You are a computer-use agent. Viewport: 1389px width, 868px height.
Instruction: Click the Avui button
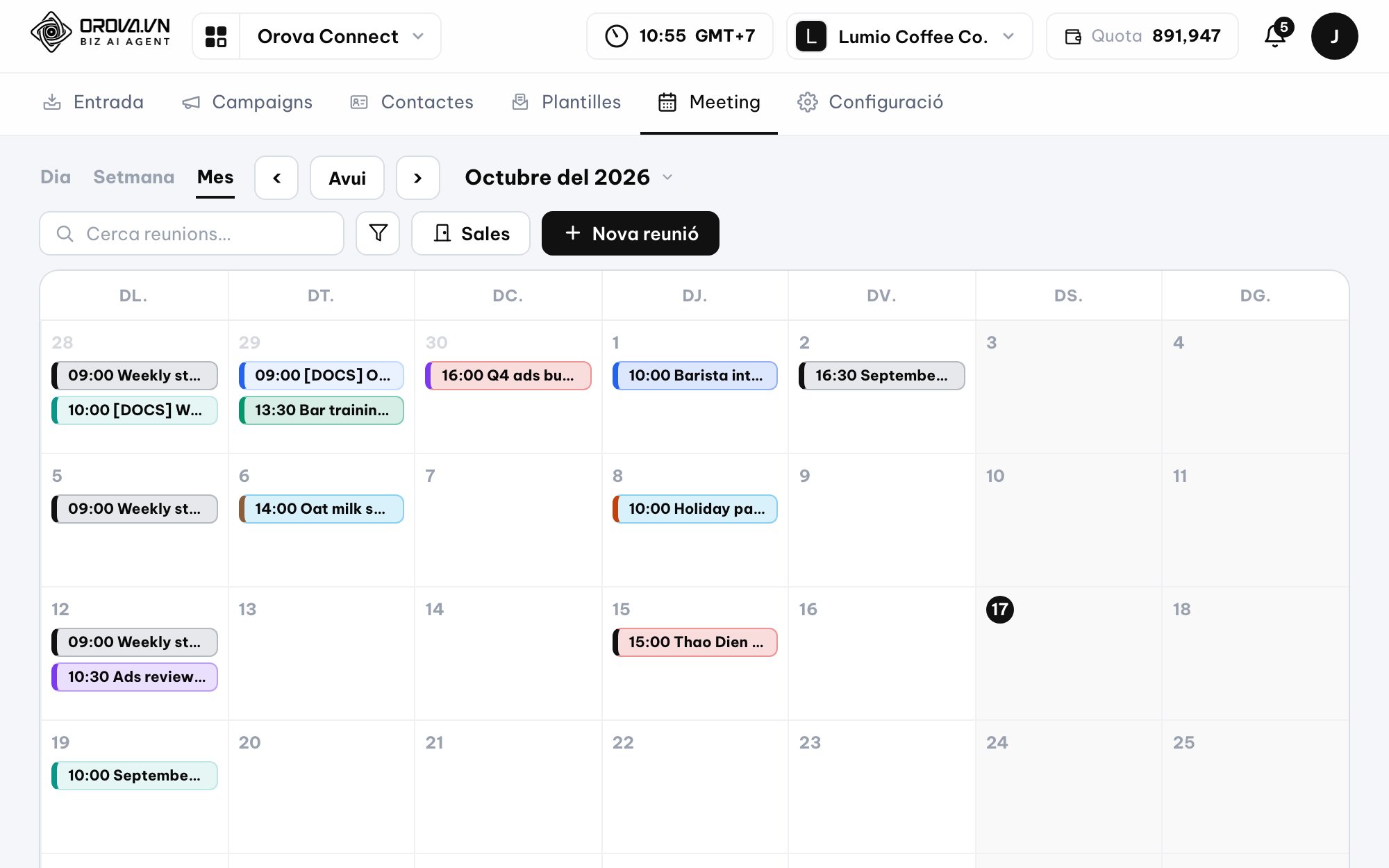point(347,178)
